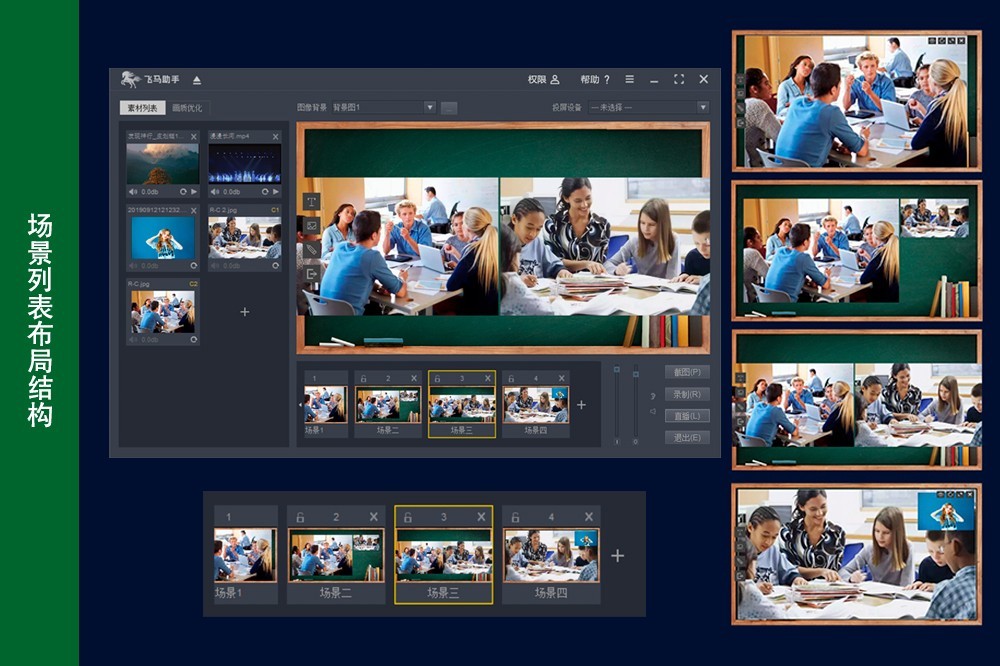Play the 漫漫长河.mp4 material clip
Image resolution: width=1000 pixels, height=666 pixels.
tap(276, 191)
